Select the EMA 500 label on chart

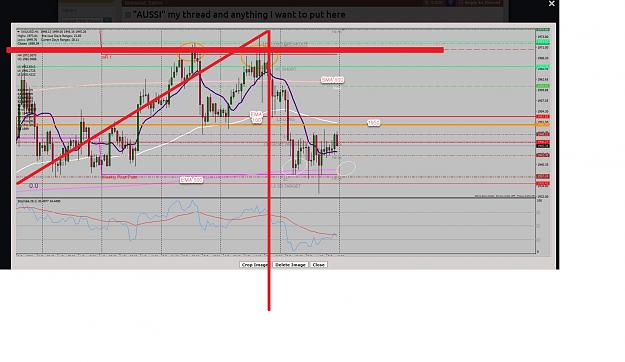[191, 180]
